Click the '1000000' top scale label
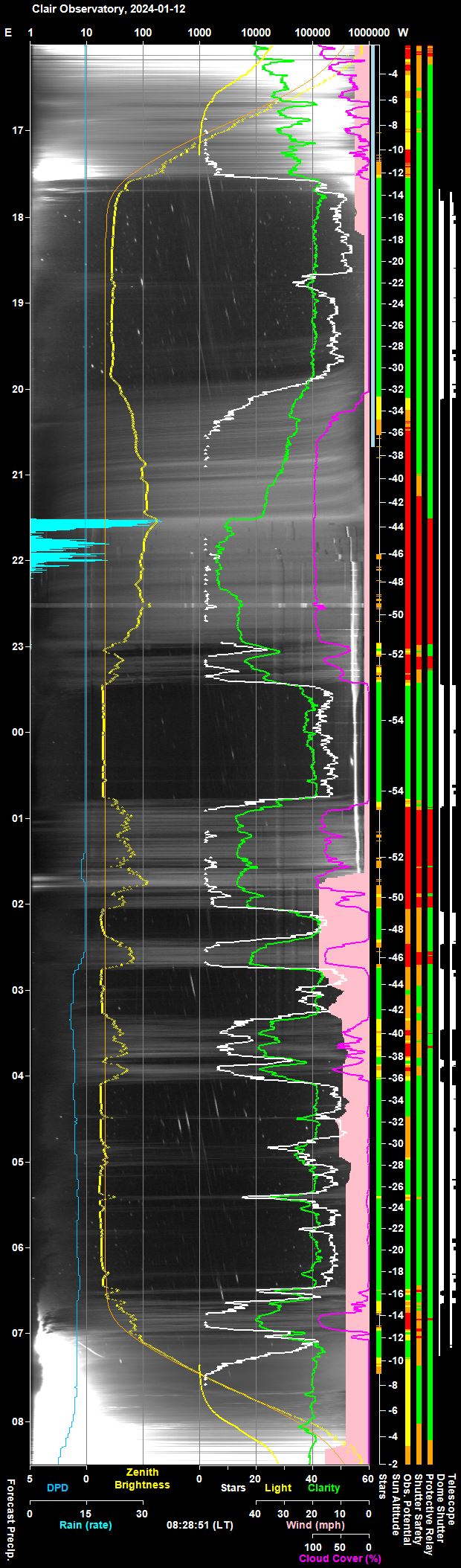 (x=369, y=33)
